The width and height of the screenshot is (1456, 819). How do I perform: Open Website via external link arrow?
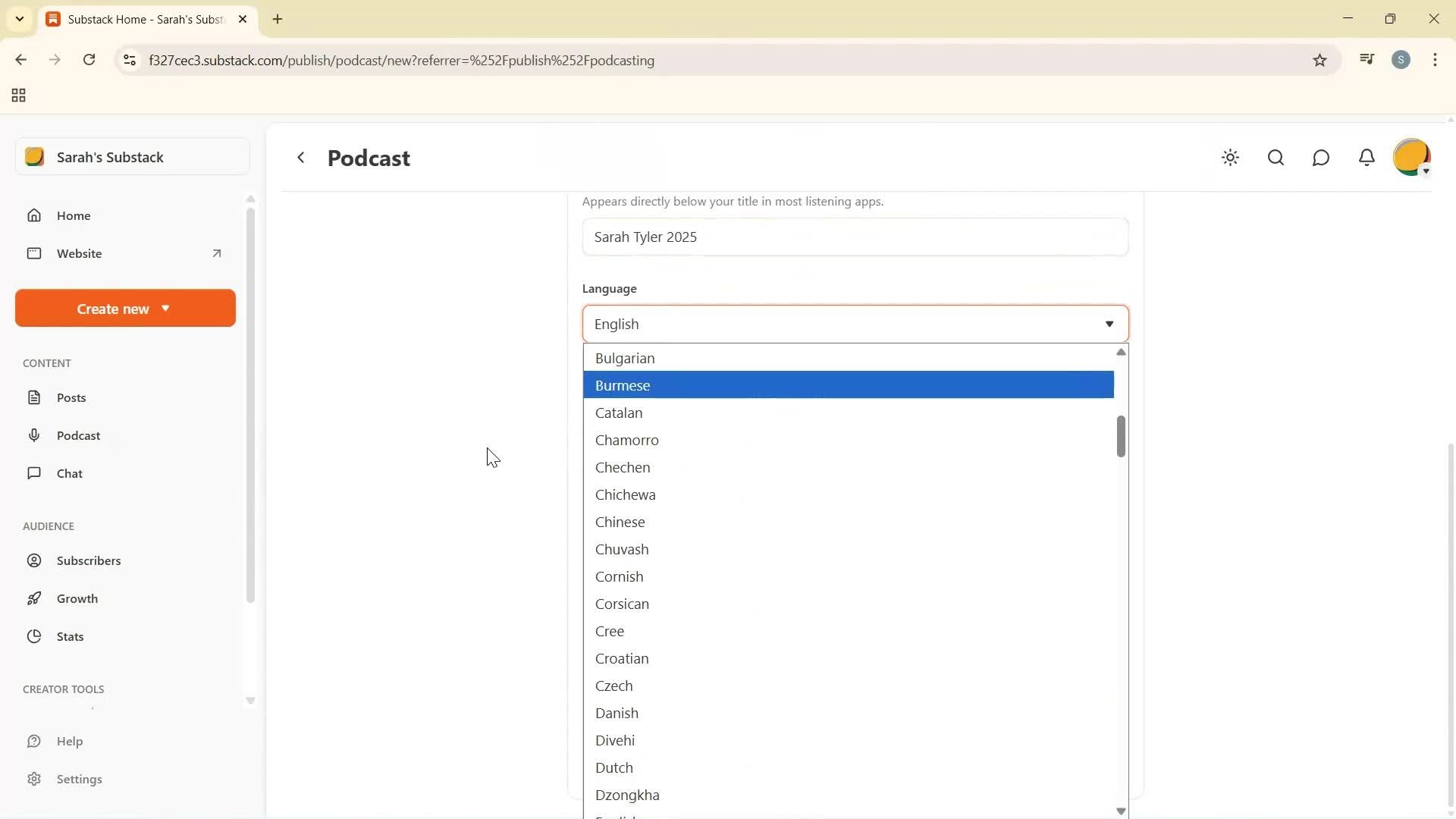[216, 253]
